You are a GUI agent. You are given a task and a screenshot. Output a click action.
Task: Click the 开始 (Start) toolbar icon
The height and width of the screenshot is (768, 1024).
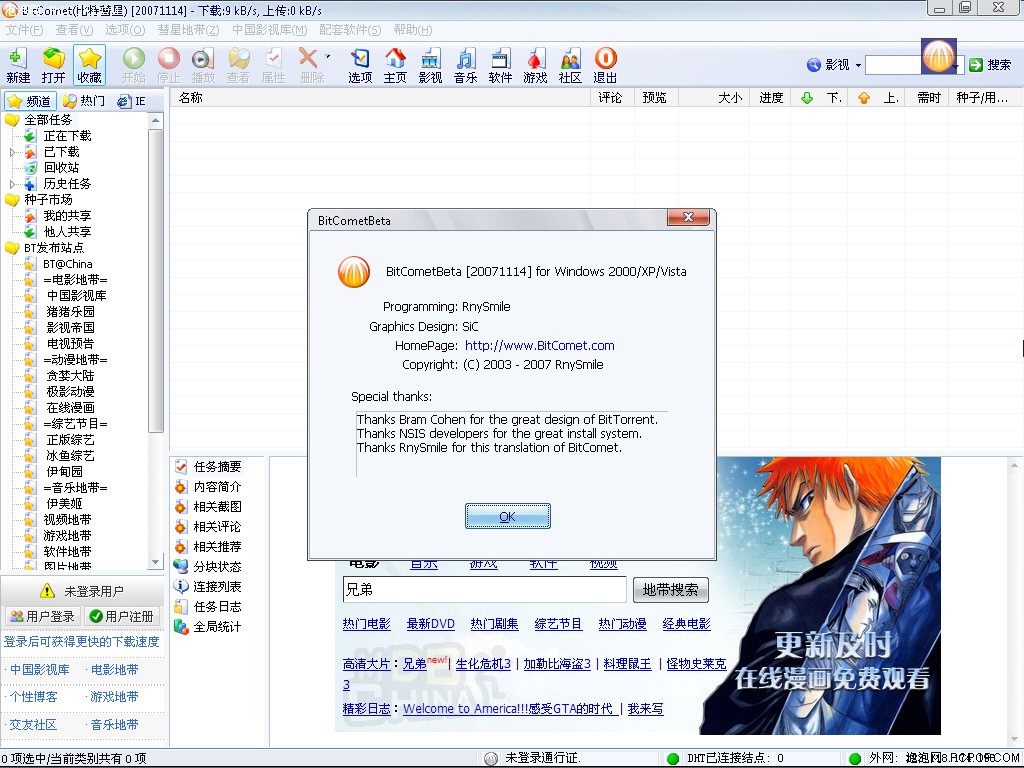pyautogui.click(x=133, y=65)
